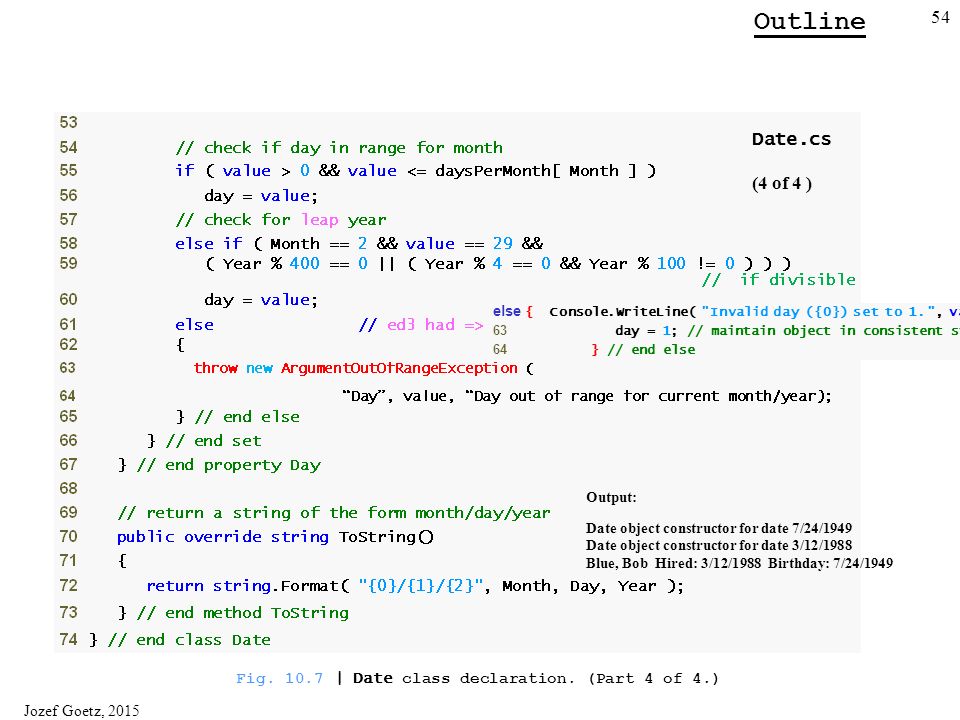Click the 'Output:' label
The width and height of the screenshot is (960, 720).
(x=611, y=497)
